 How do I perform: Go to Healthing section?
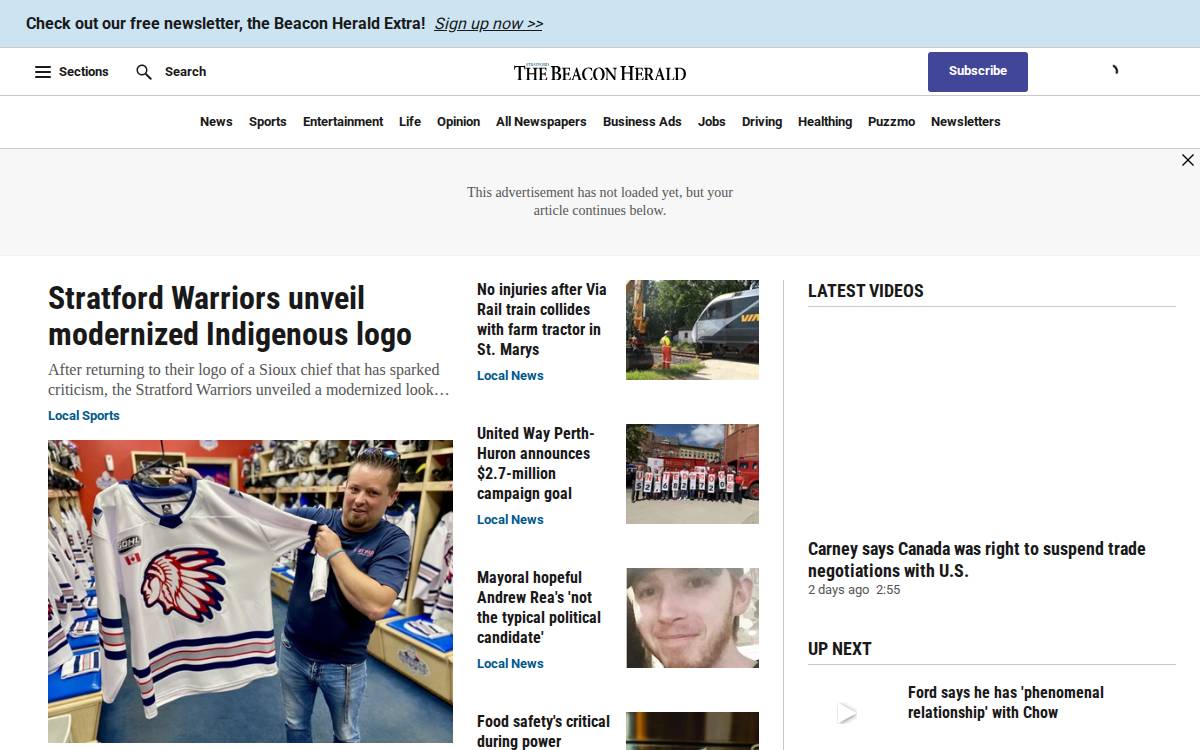825,122
